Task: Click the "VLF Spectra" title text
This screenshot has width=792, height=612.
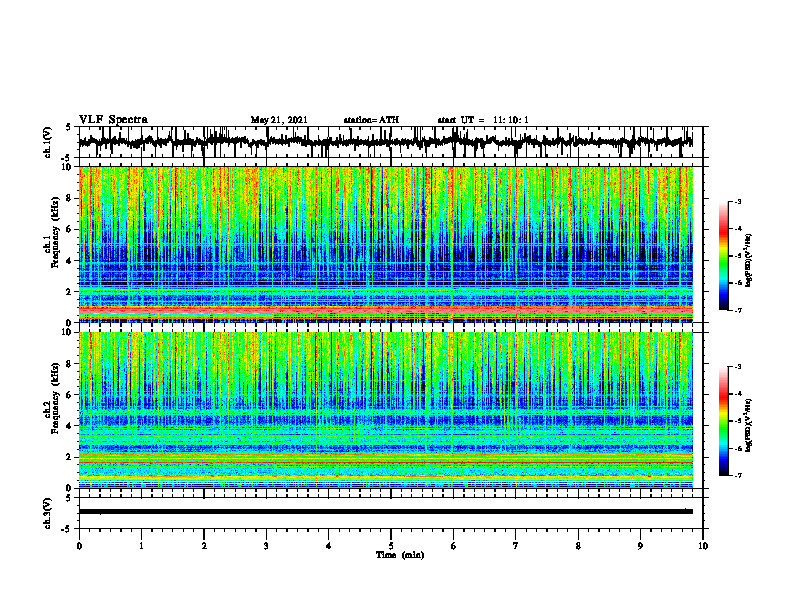Action: click(x=113, y=120)
